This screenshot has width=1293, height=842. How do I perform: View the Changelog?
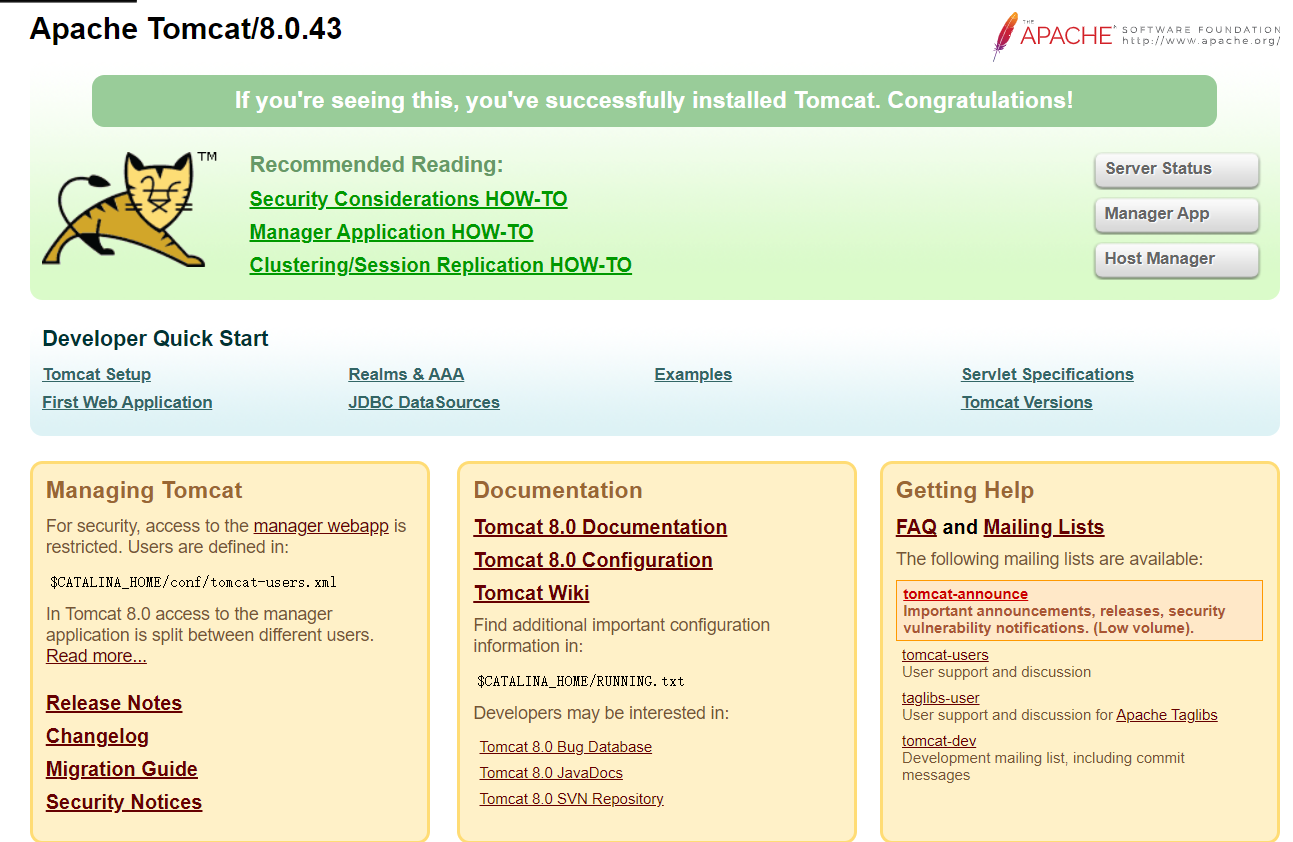pyautogui.click(x=97, y=736)
